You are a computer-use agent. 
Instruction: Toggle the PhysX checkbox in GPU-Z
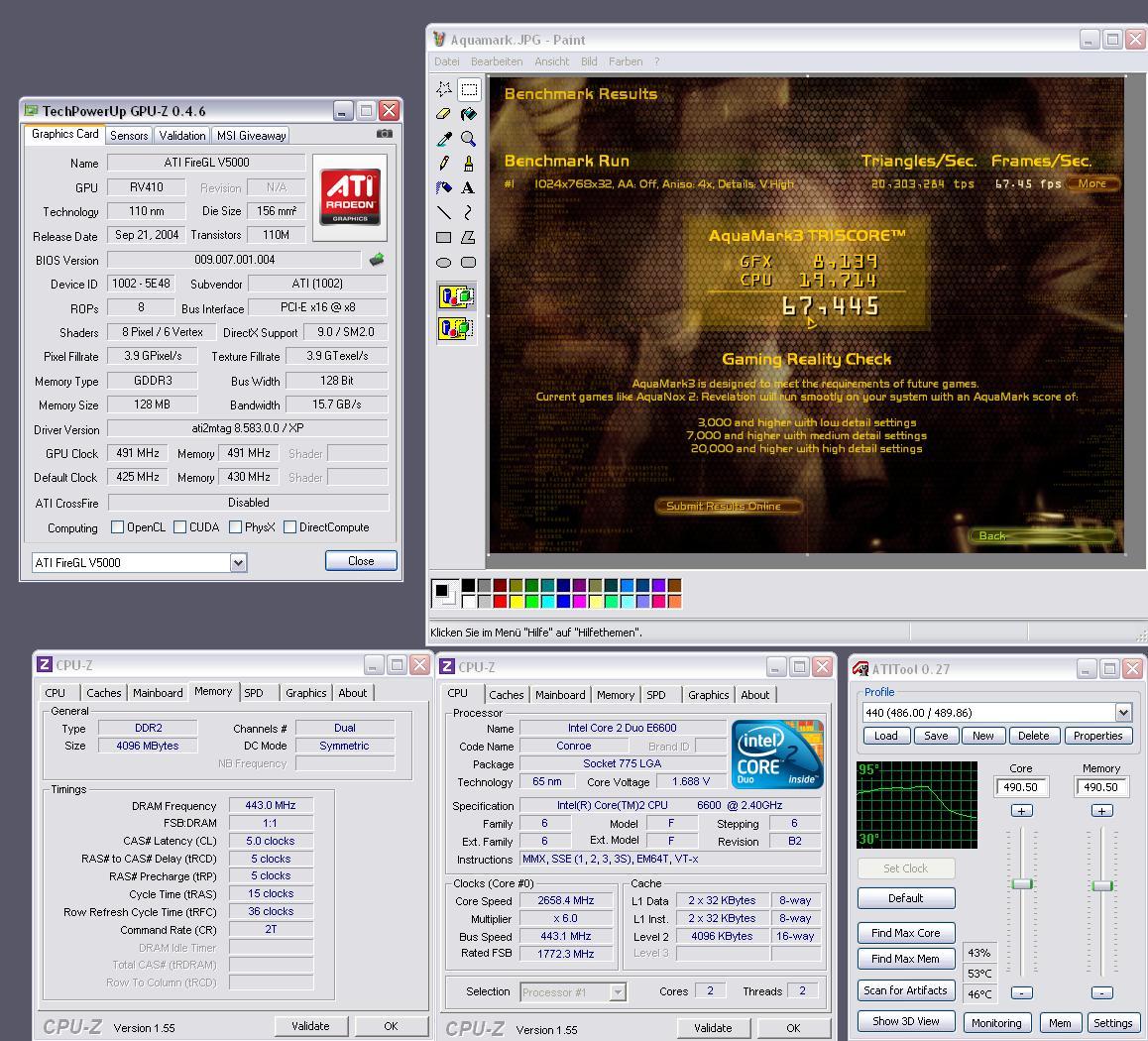point(235,527)
